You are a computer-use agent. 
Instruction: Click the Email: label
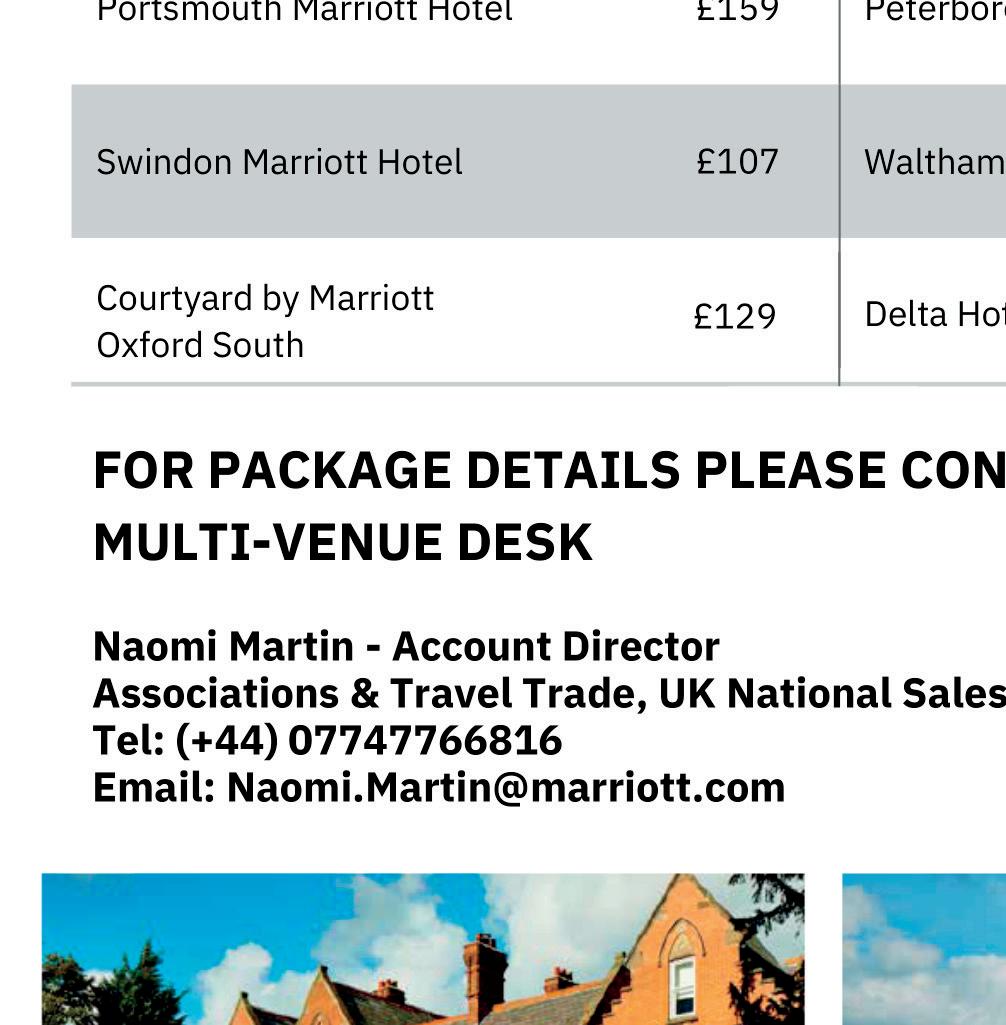[154, 788]
